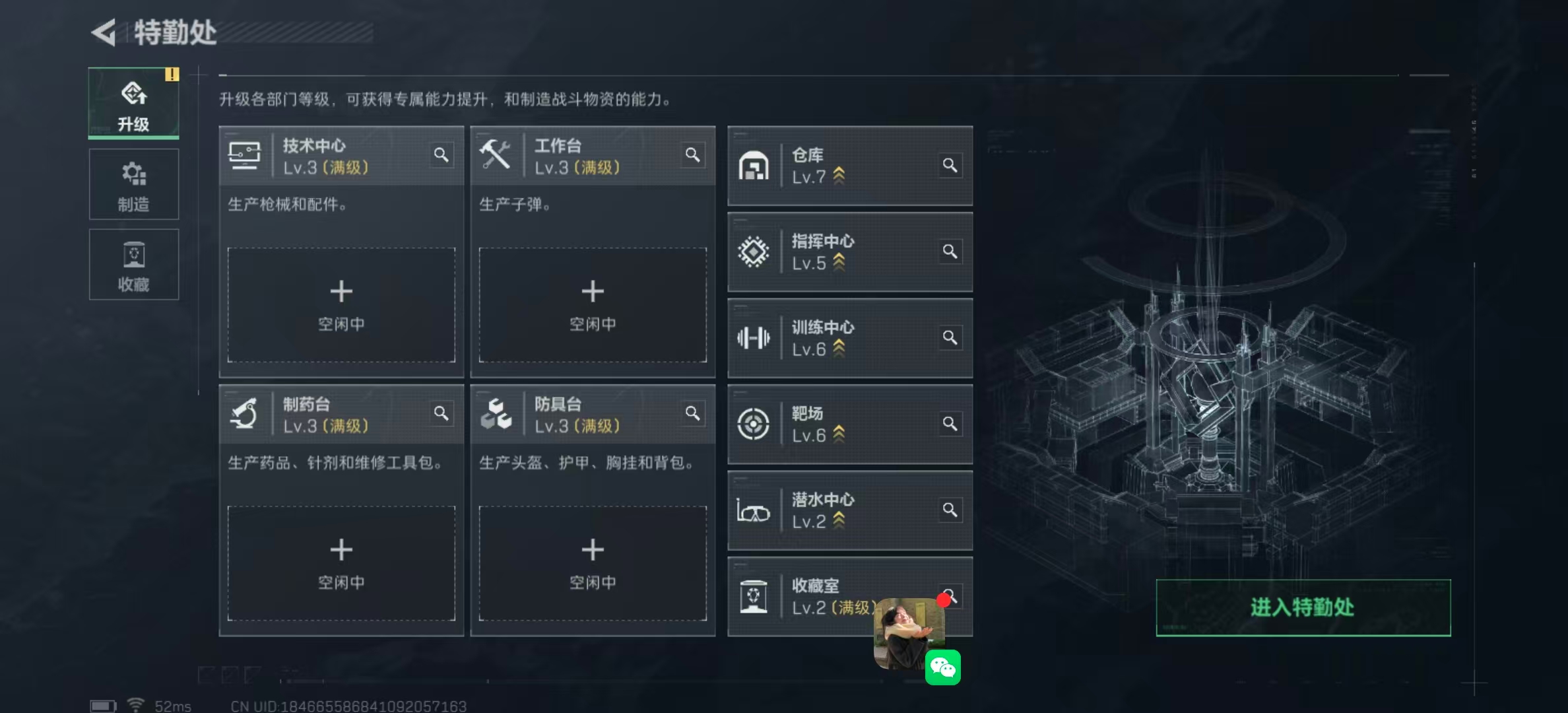Add a production task in the 技术中心 idle slot
The height and width of the screenshot is (713, 1568).
tap(341, 305)
